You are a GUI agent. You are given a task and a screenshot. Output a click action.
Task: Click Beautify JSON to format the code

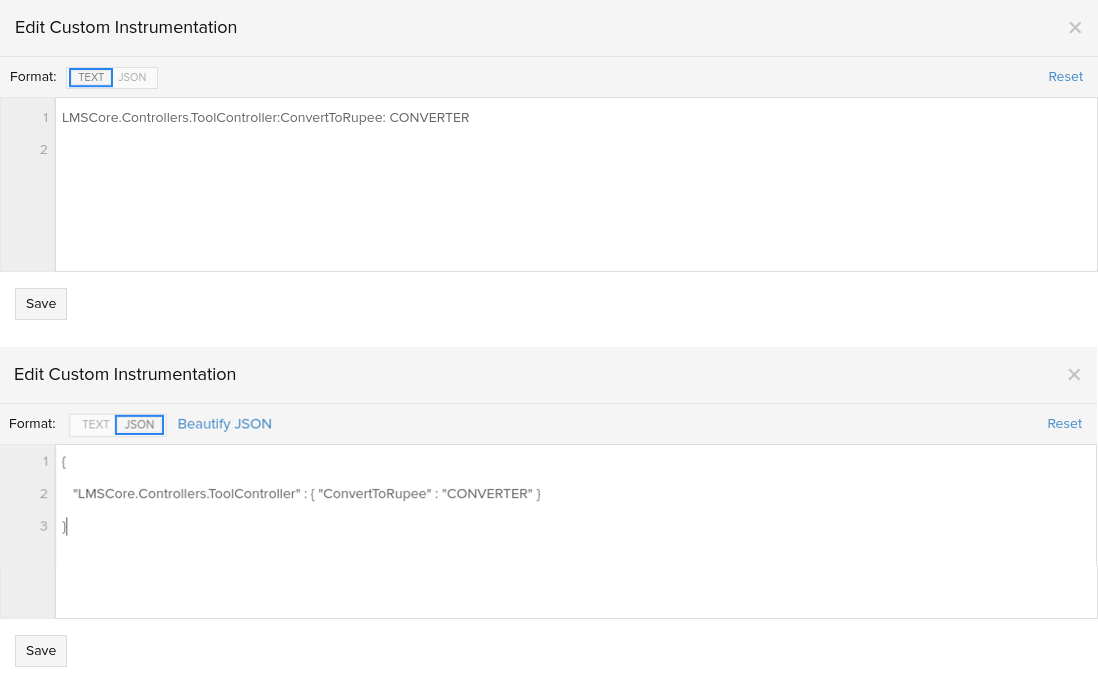coord(224,424)
